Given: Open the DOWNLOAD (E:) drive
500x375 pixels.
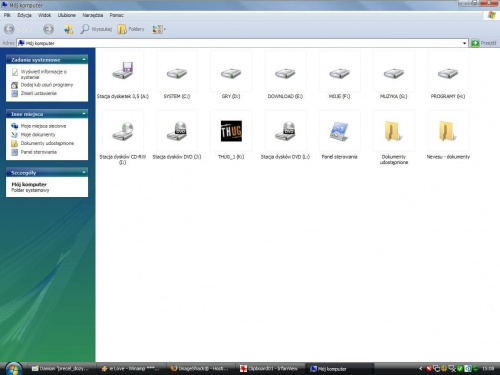Looking at the screenshot, I should pos(285,73).
